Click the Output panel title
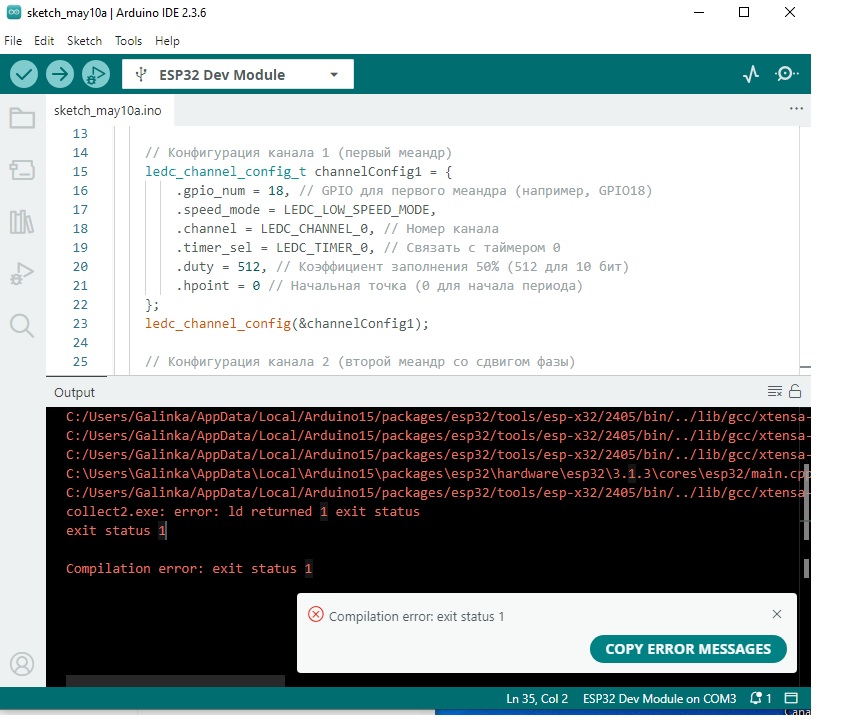 (74, 392)
